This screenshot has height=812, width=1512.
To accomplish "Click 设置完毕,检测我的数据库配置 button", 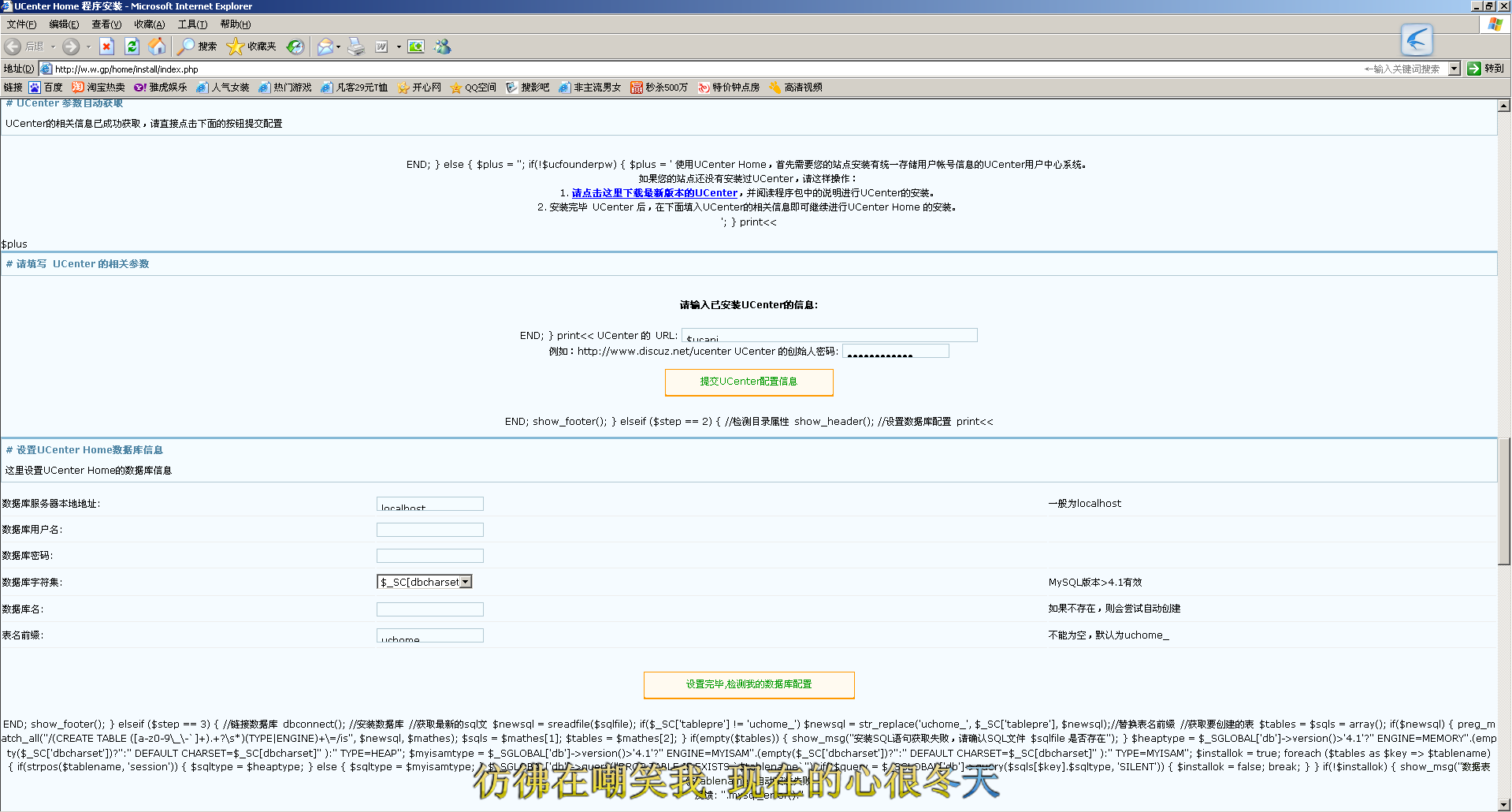I will [749, 684].
